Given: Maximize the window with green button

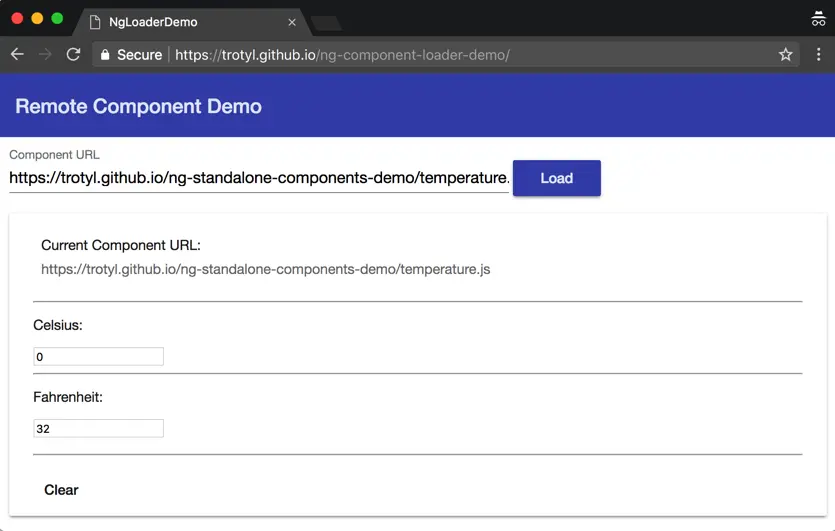Looking at the screenshot, I should tap(57, 19).
